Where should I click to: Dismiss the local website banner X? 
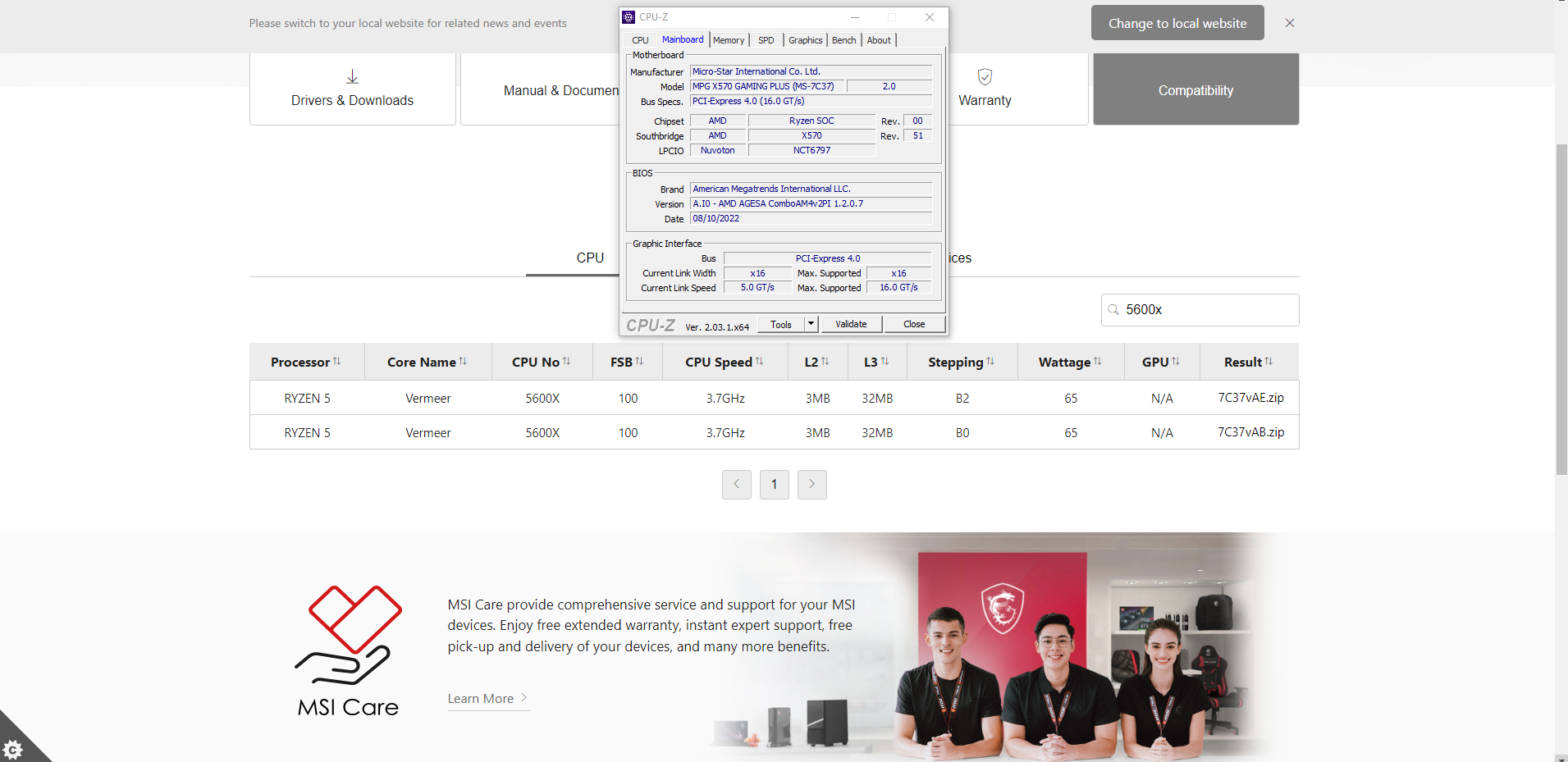1290,23
